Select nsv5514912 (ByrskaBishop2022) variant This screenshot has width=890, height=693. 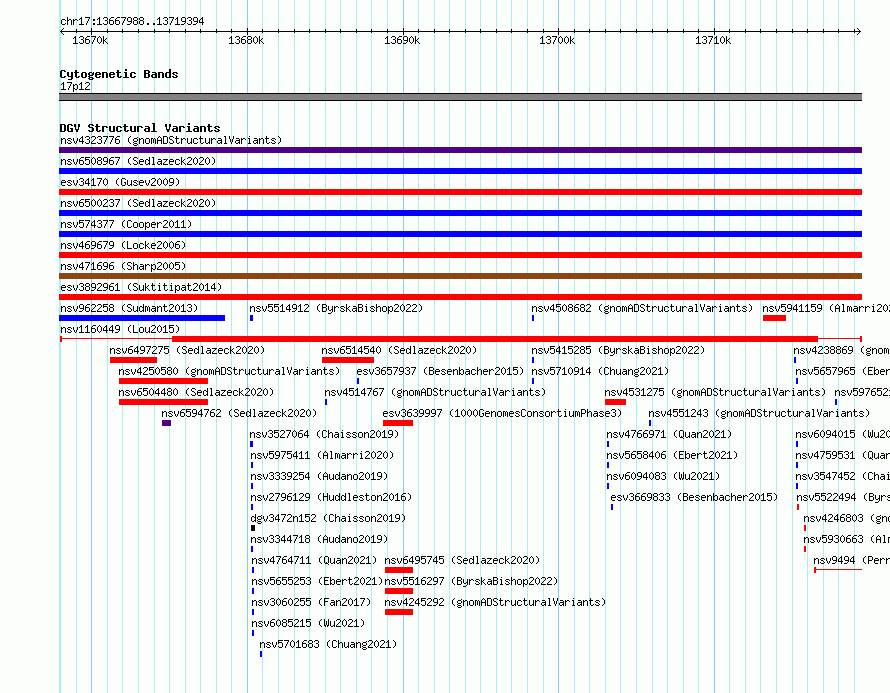coord(336,308)
